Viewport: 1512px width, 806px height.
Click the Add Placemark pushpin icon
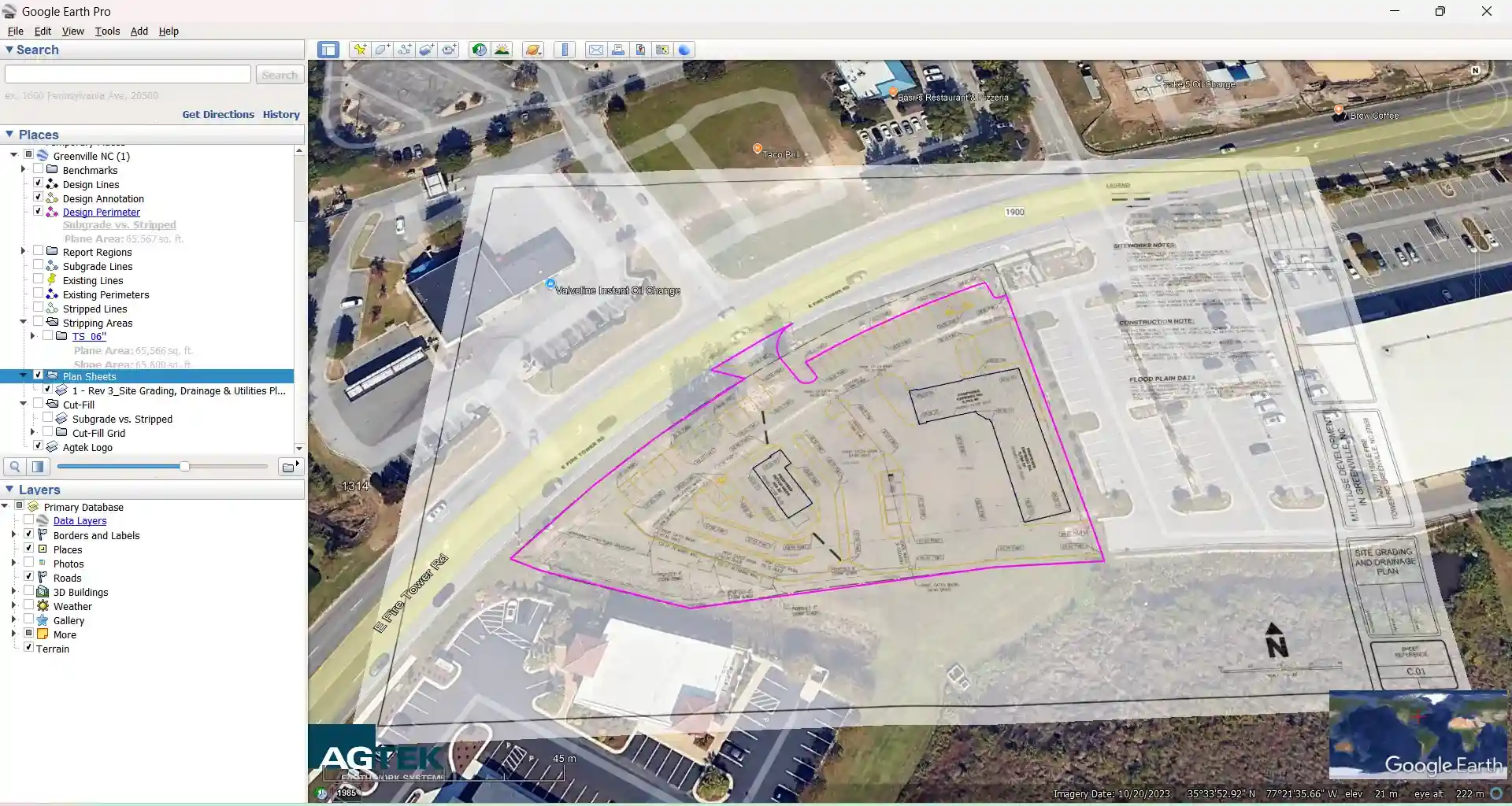pyautogui.click(x=360, y=50)
